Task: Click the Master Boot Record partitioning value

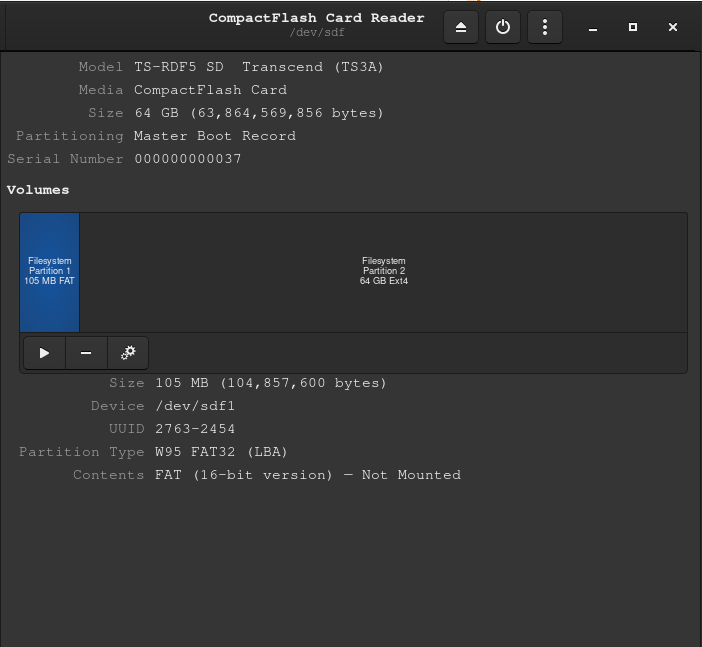Action: 215,136
